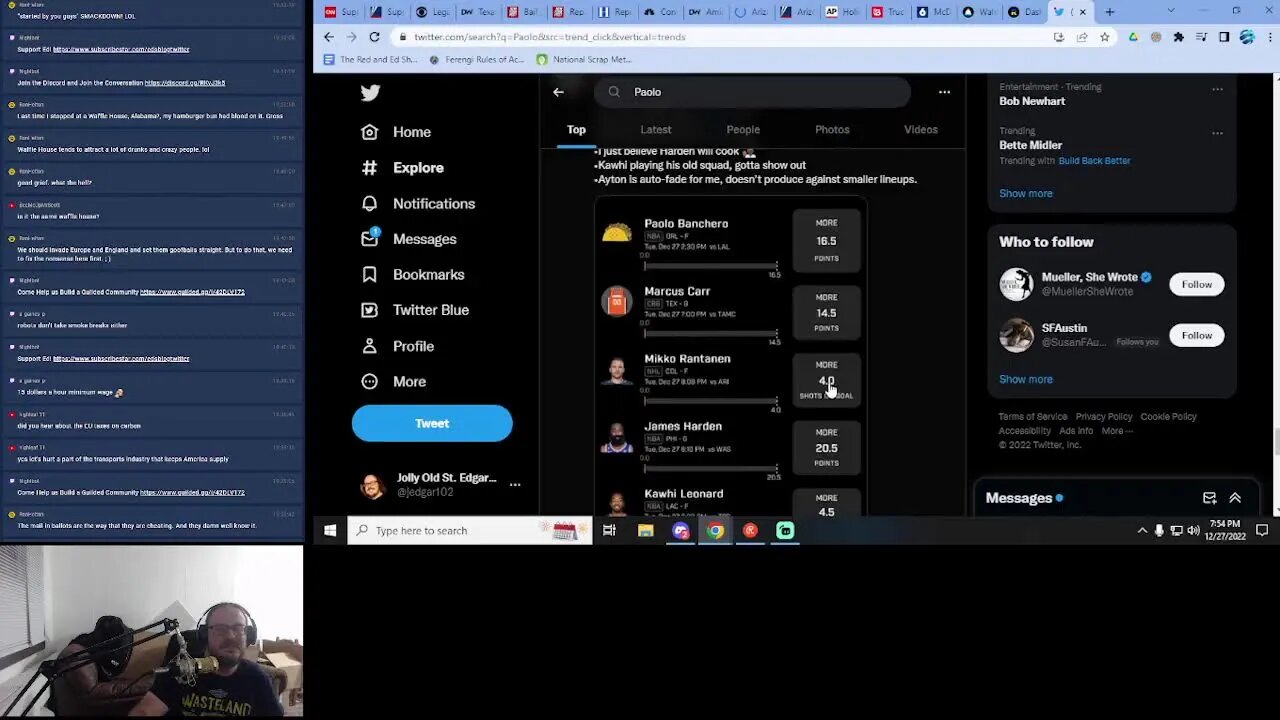
Task: Open the Terms of Service link
Action: 1033,416
